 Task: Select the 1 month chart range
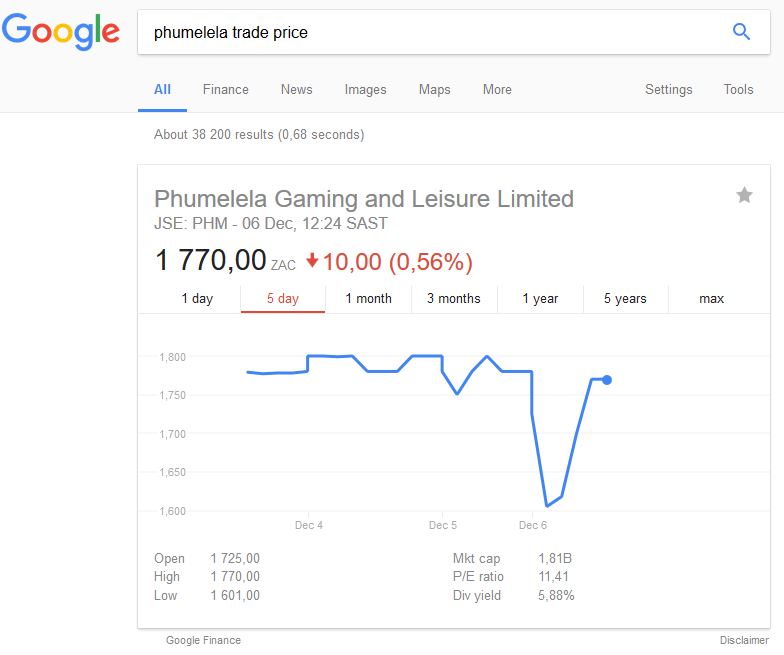[x=368, y=298]
